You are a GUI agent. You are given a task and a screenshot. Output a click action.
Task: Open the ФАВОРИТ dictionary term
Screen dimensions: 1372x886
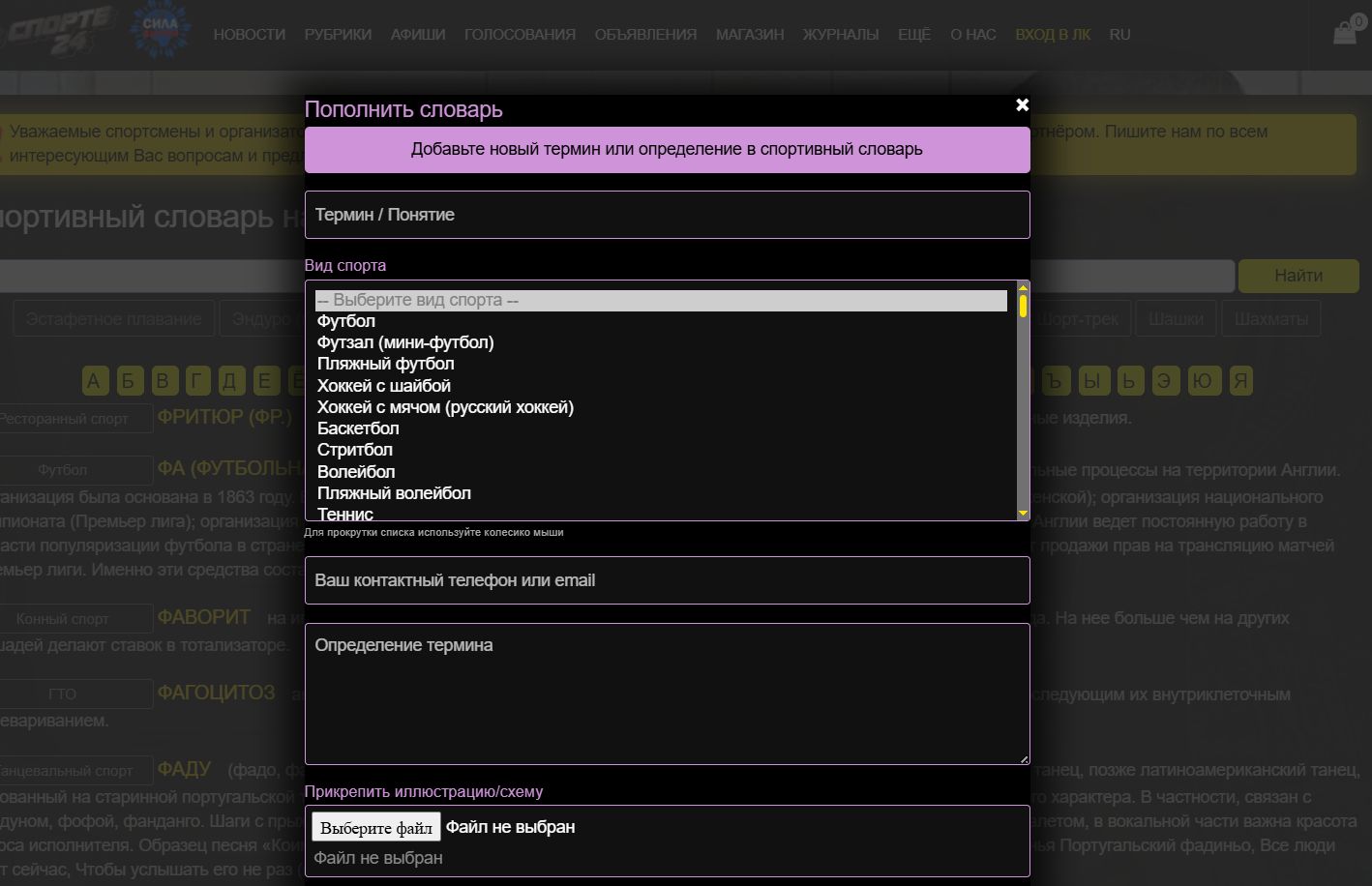(x=204, y=617)
